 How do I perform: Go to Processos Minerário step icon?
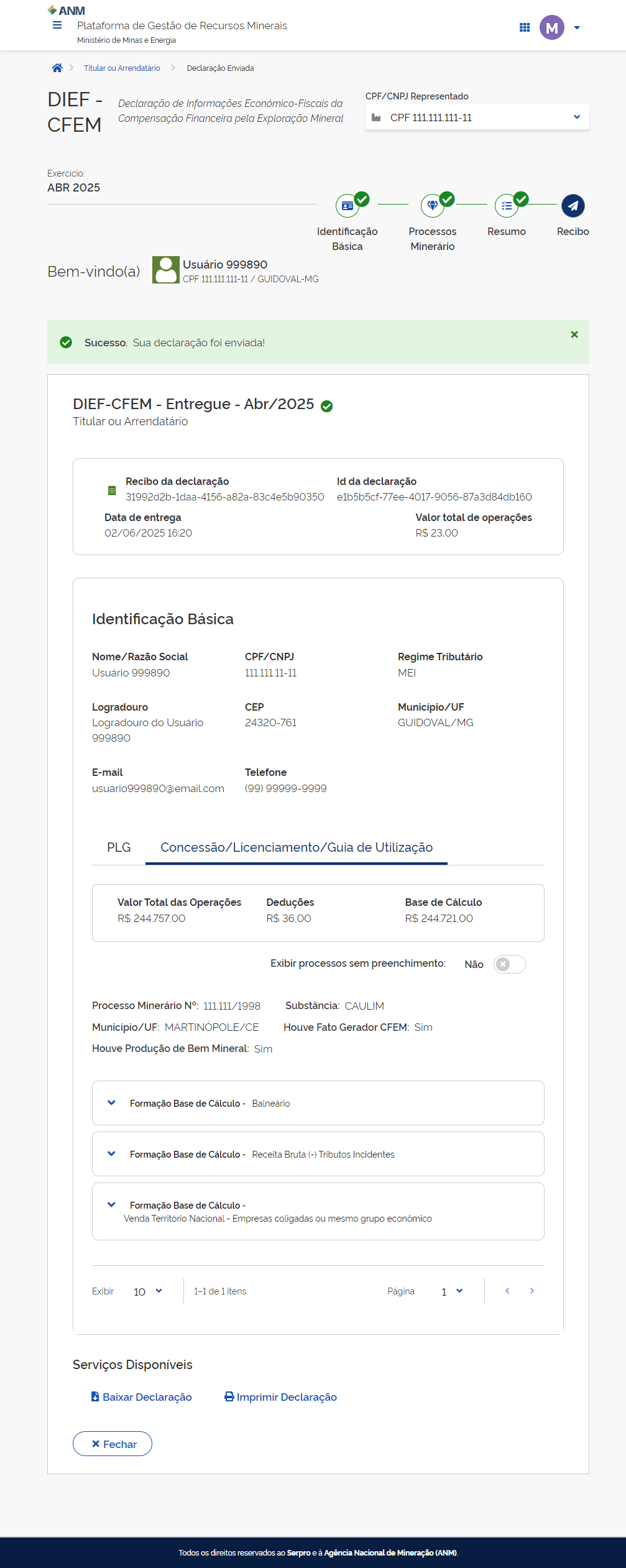click(x=433, y=206)
